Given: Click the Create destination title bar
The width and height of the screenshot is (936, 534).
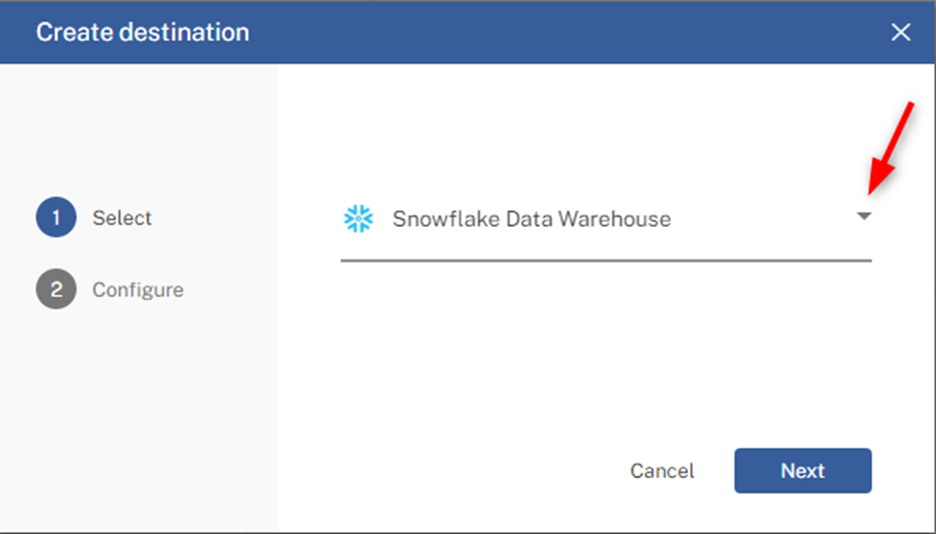Looking at the screenshot, I should coord(468,32).
